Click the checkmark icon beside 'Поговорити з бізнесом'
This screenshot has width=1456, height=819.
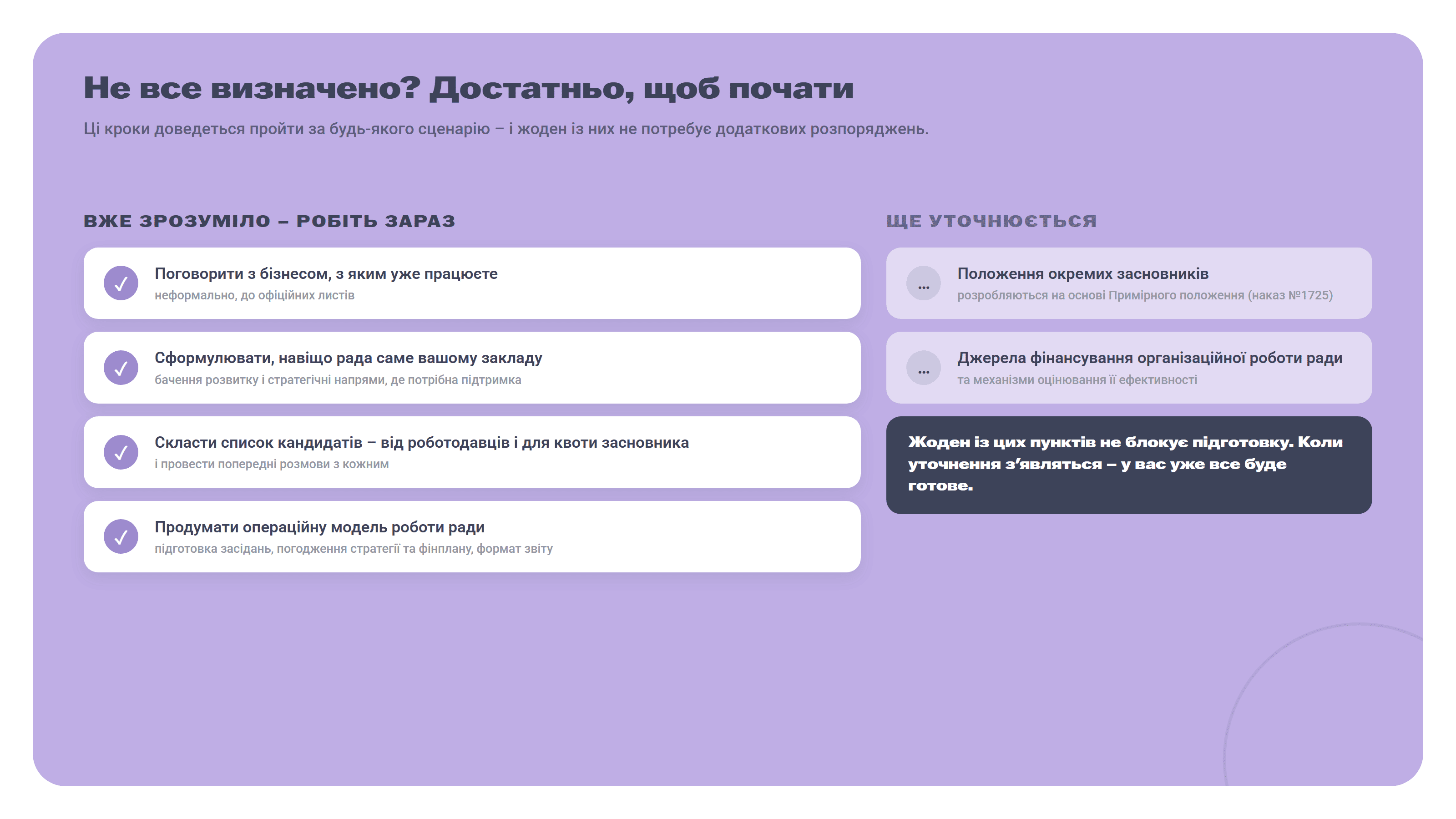coord(121,283)
